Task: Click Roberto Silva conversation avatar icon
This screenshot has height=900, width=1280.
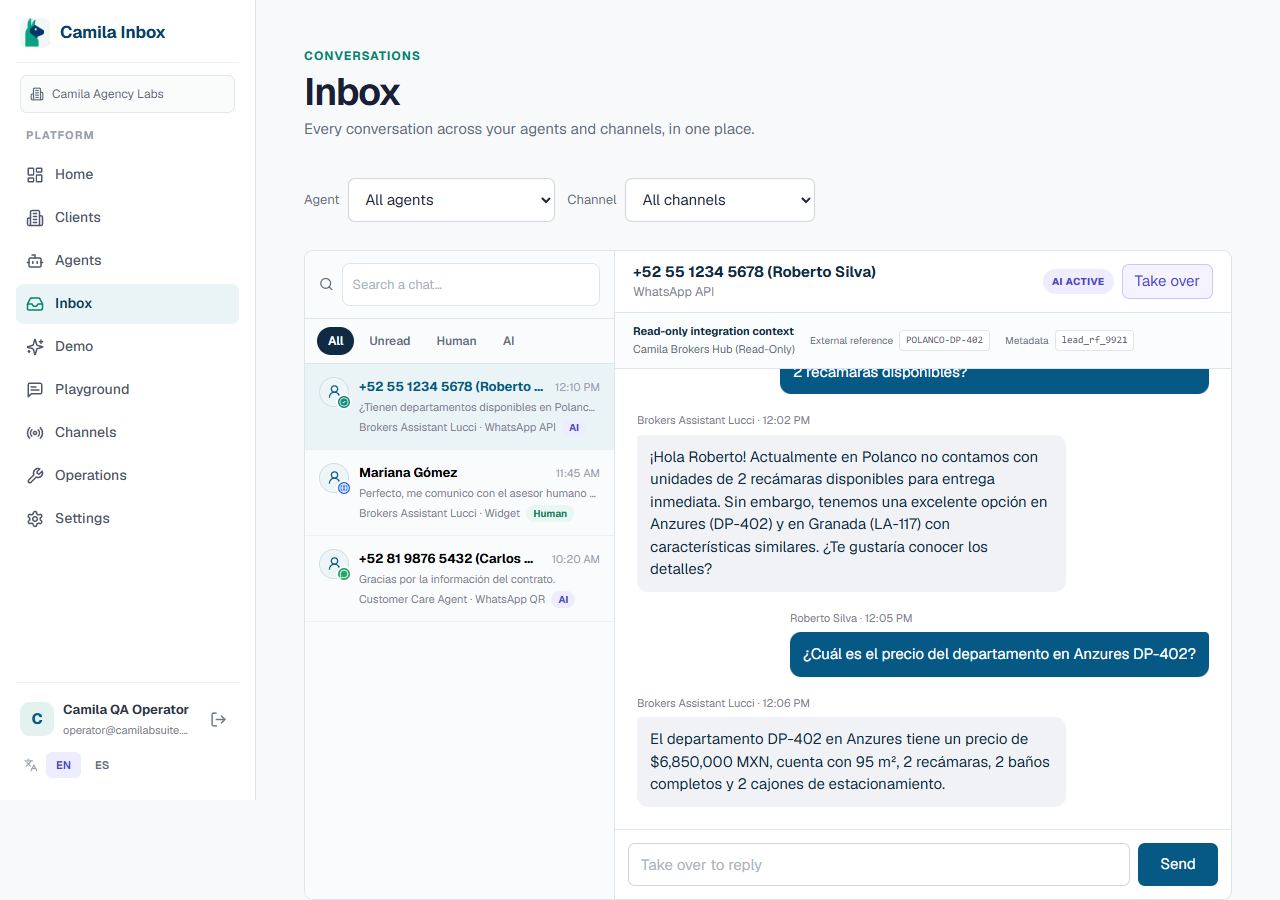Action: click(334, 392)
